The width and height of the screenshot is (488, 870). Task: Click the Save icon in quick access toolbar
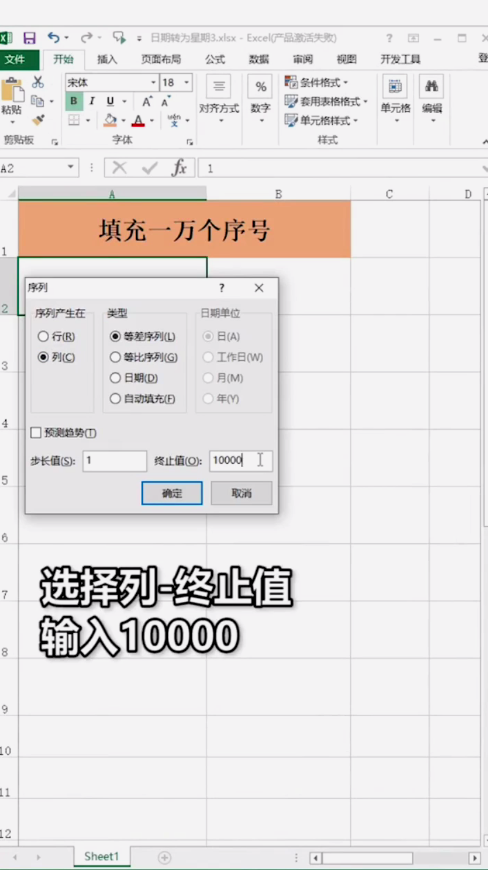29,38
